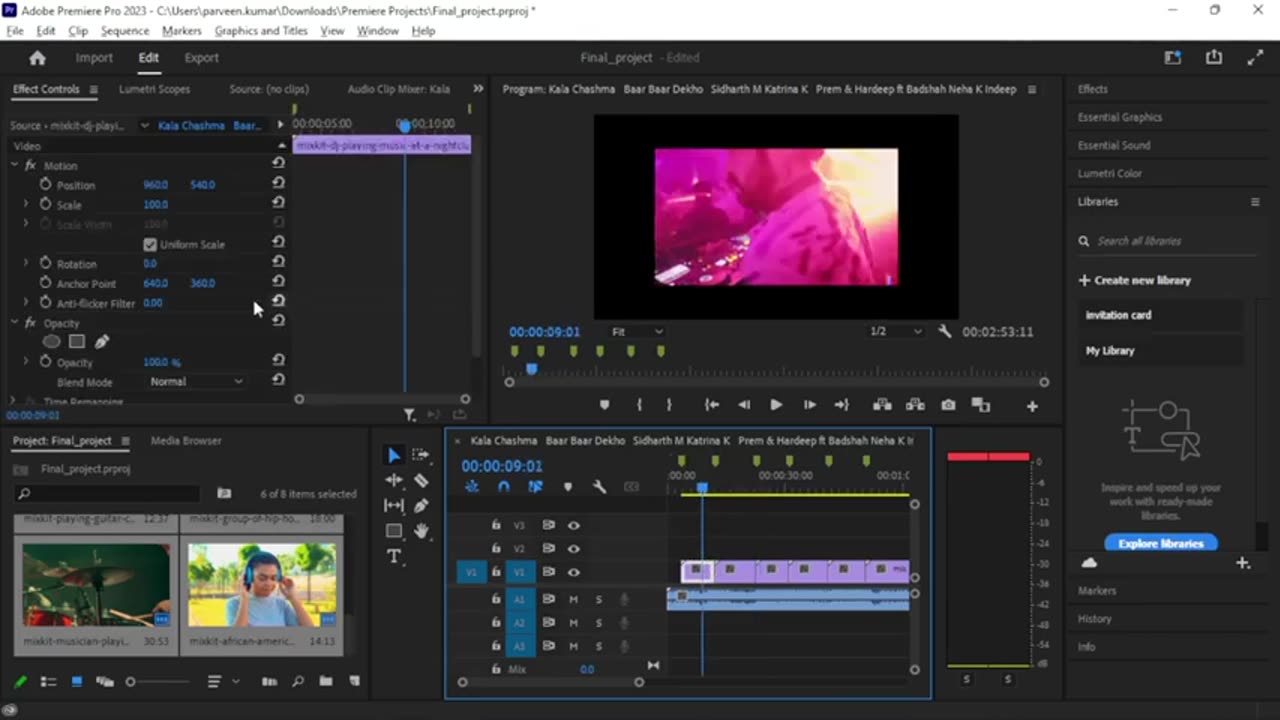Add marker in program monitor
The height and width of the screenshot is (720, 1280).
tap(604, 405)
